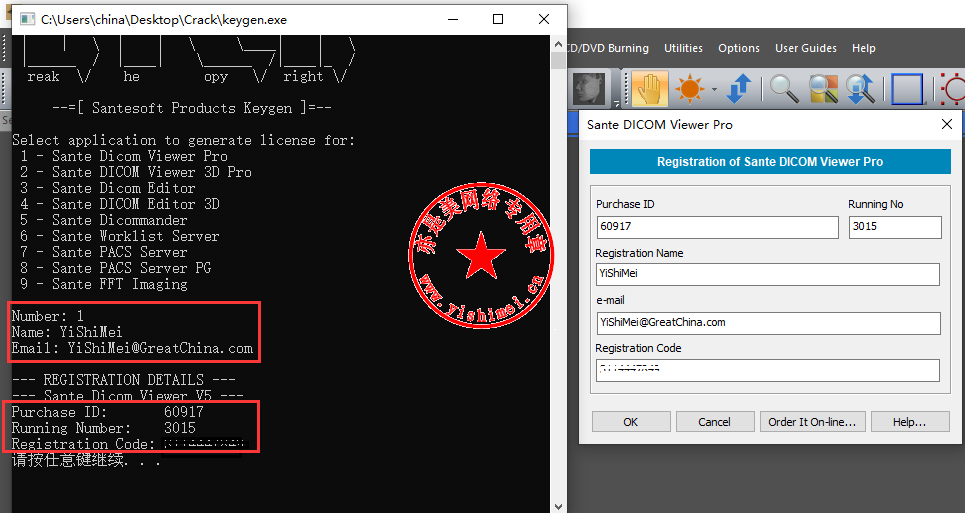Focus the e-mail input field
This screenshot has height=513, width=965.
[767, 322]
